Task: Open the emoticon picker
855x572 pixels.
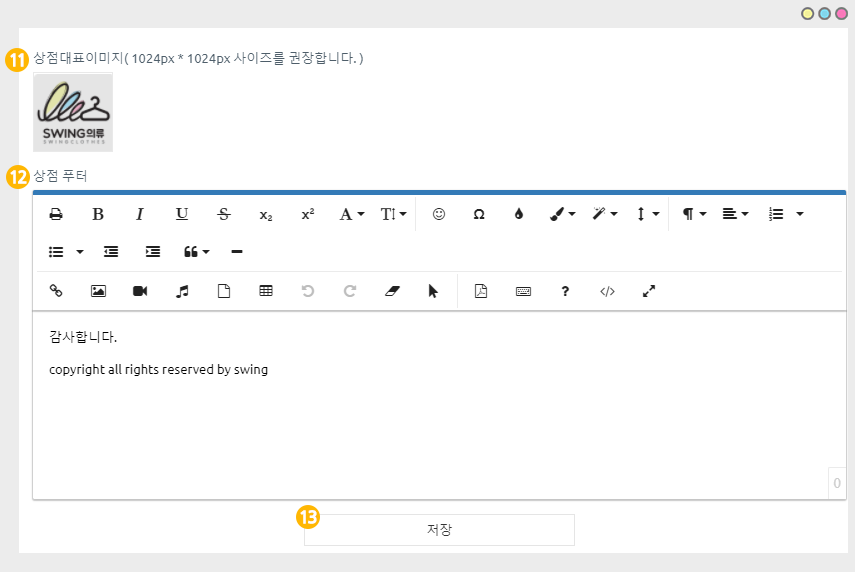Action: point(438,214)
